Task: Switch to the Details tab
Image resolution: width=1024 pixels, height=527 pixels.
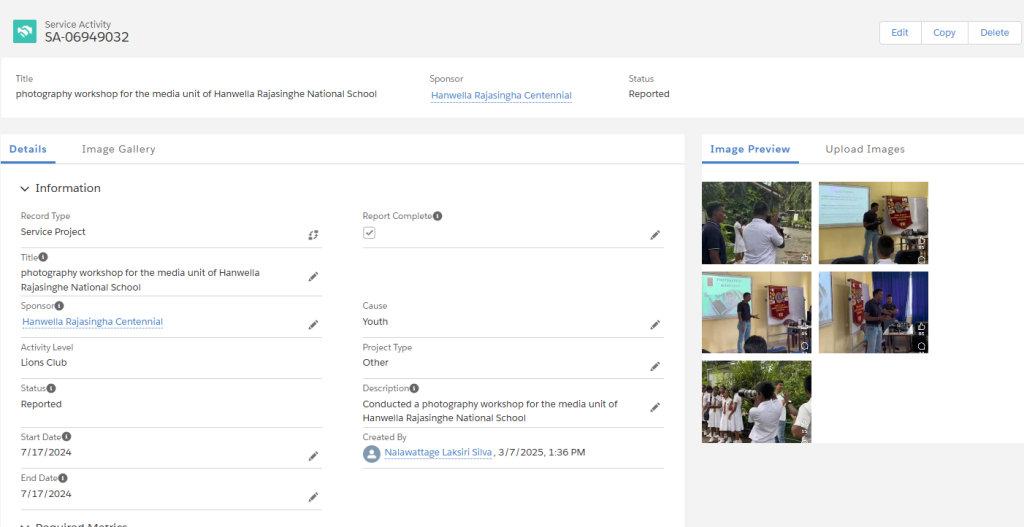Action: [28, 149]
